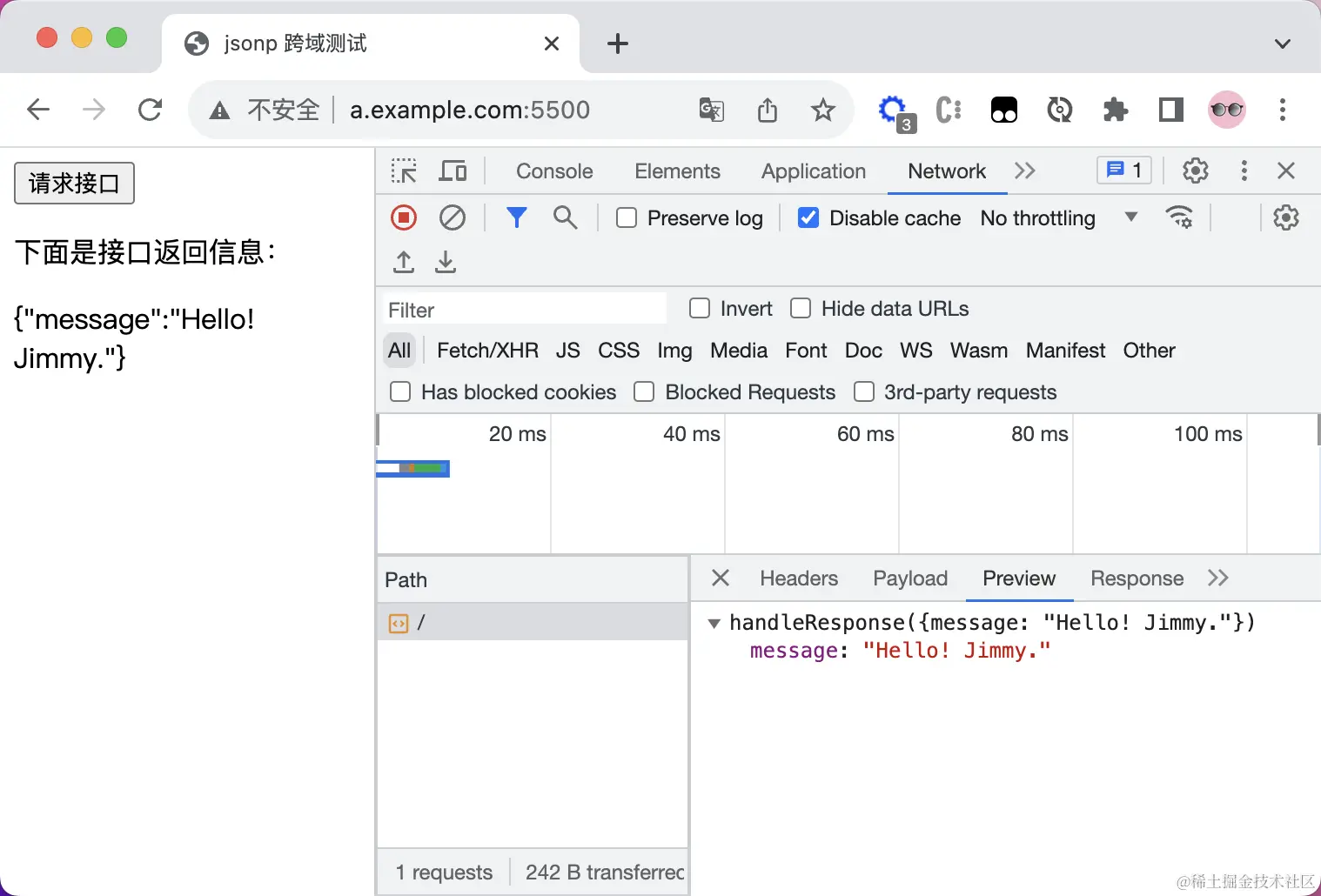The height and width of the screenshot is (896, 1321).
Task: Enable Preserve log checkbox
Action: (627, 217)
